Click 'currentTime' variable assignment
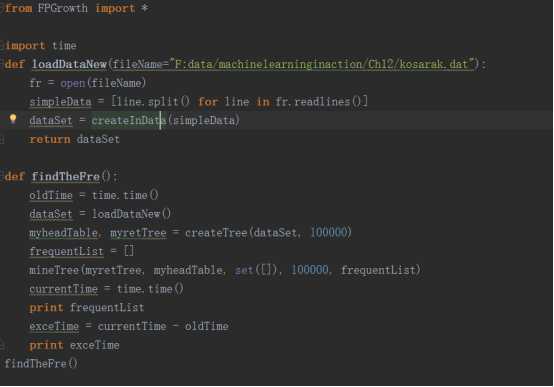Viewport: 554px width, 387px height. 64,289
